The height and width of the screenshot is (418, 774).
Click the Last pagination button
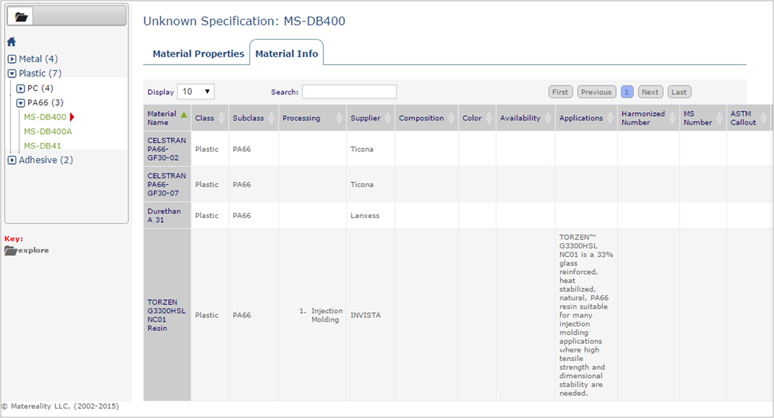click(679, 92)
